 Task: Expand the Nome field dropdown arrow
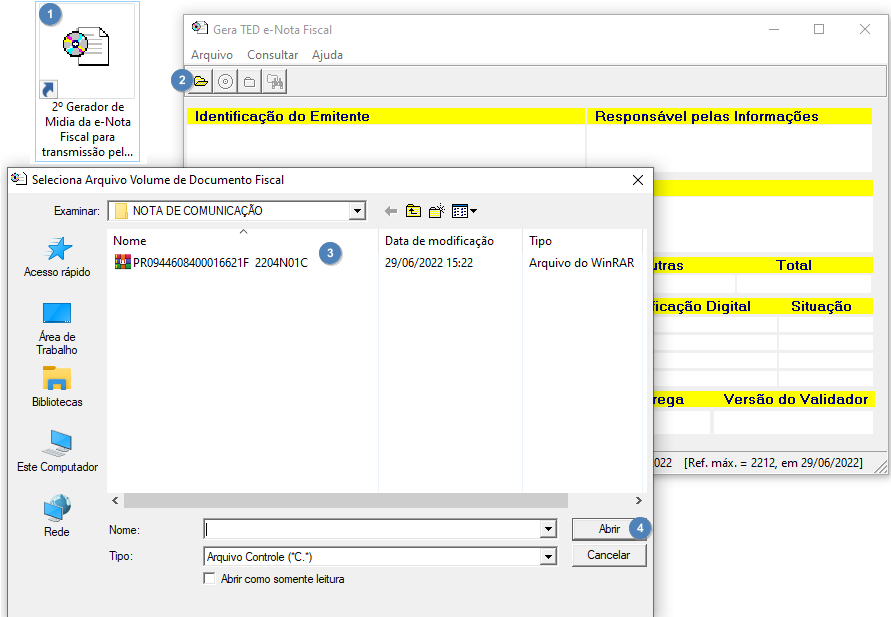click(x=548, y=530)
